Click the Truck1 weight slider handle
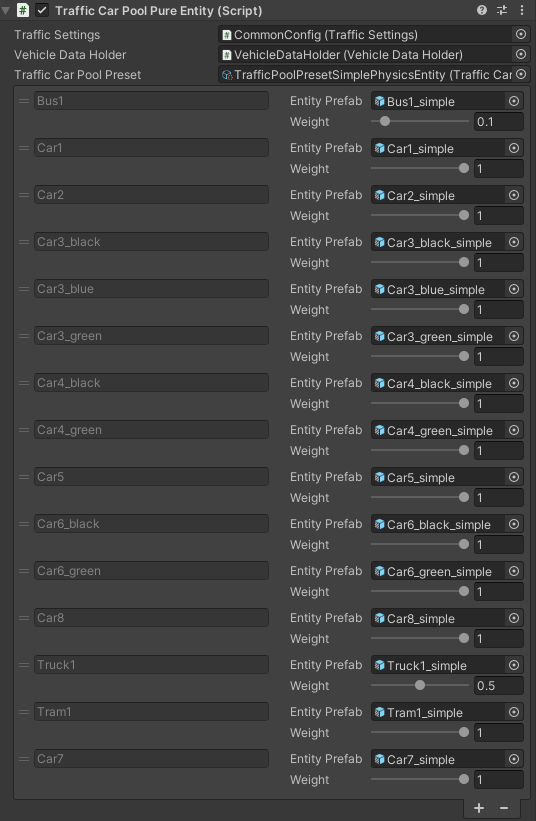This screenshot has width=536, height=821. [x=420, y=685]
